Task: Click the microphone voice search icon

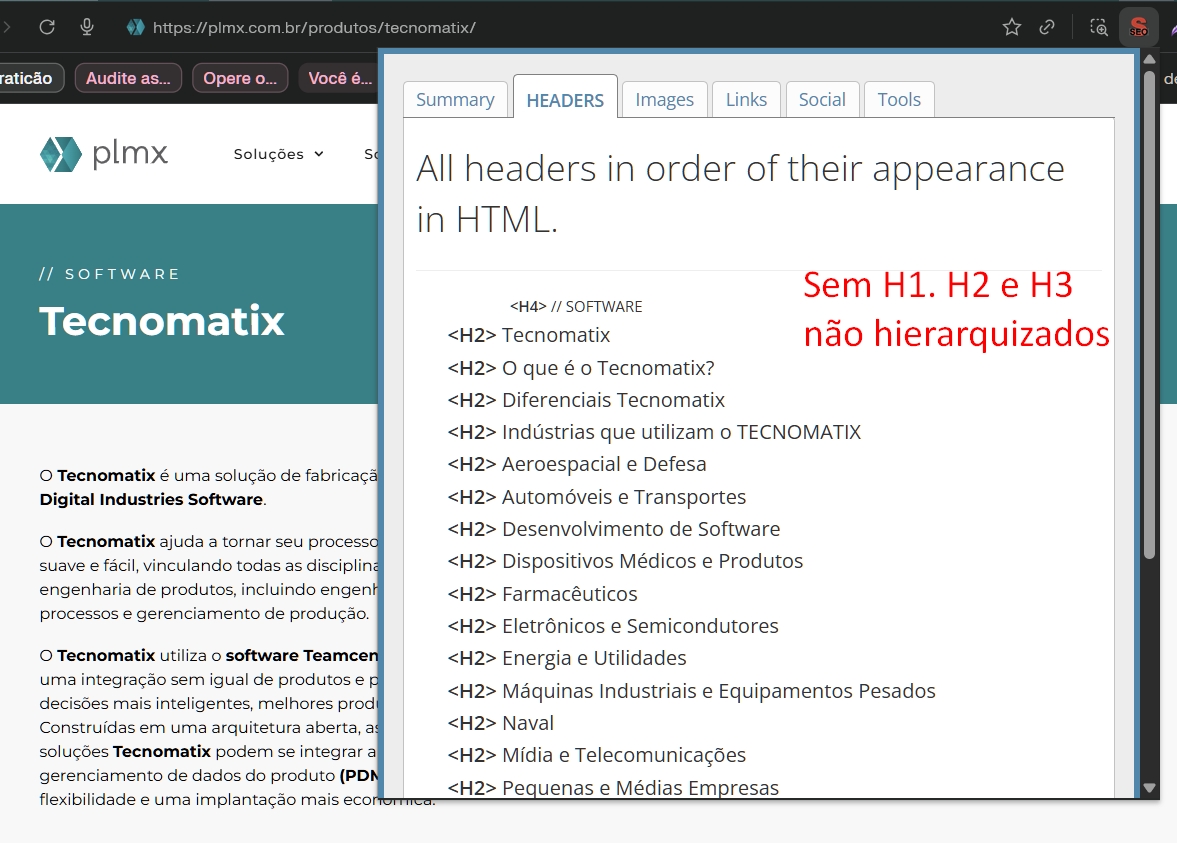Action: tap(87, 27)
